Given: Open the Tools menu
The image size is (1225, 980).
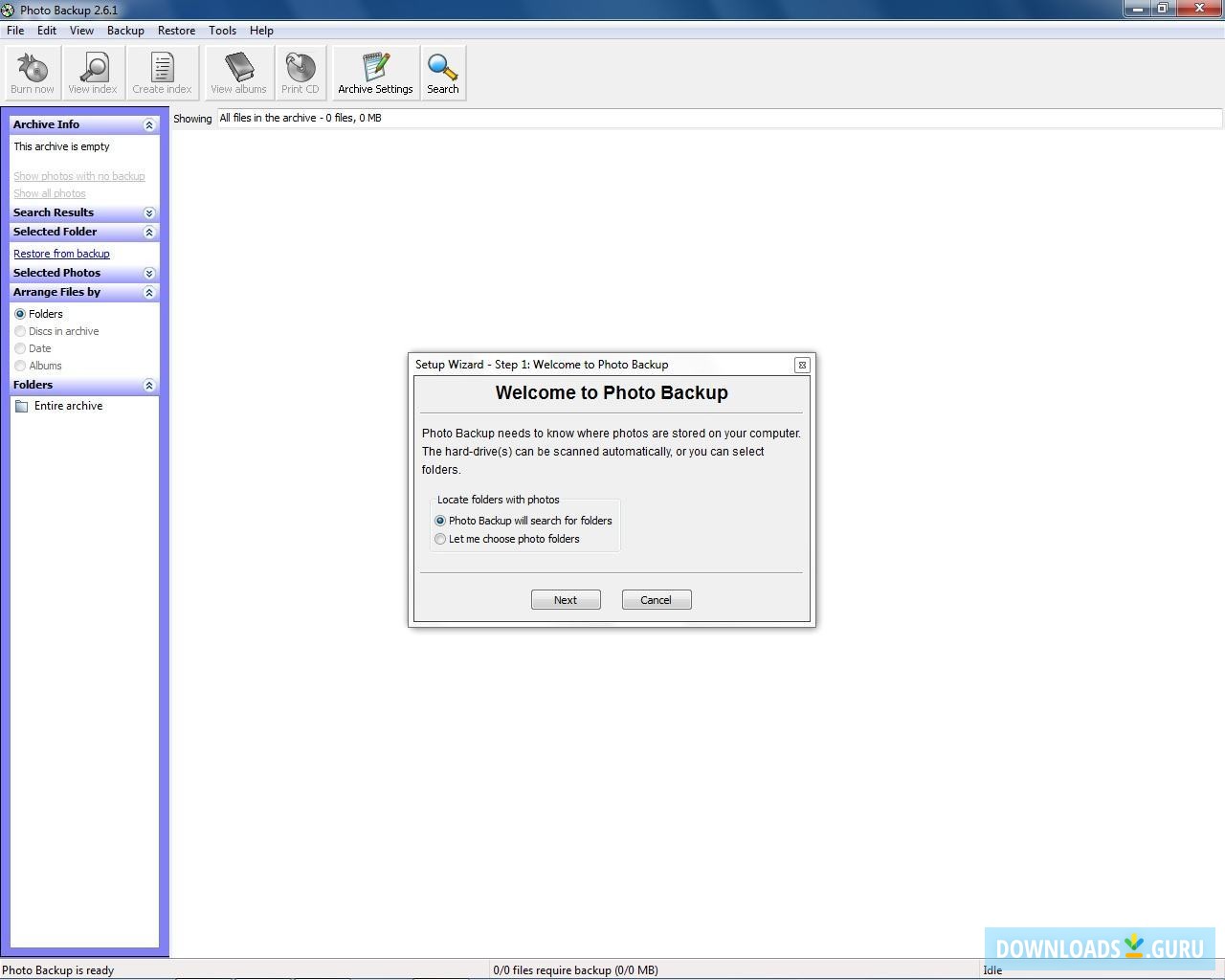Looking at the screenshot, I should [222, 31].
